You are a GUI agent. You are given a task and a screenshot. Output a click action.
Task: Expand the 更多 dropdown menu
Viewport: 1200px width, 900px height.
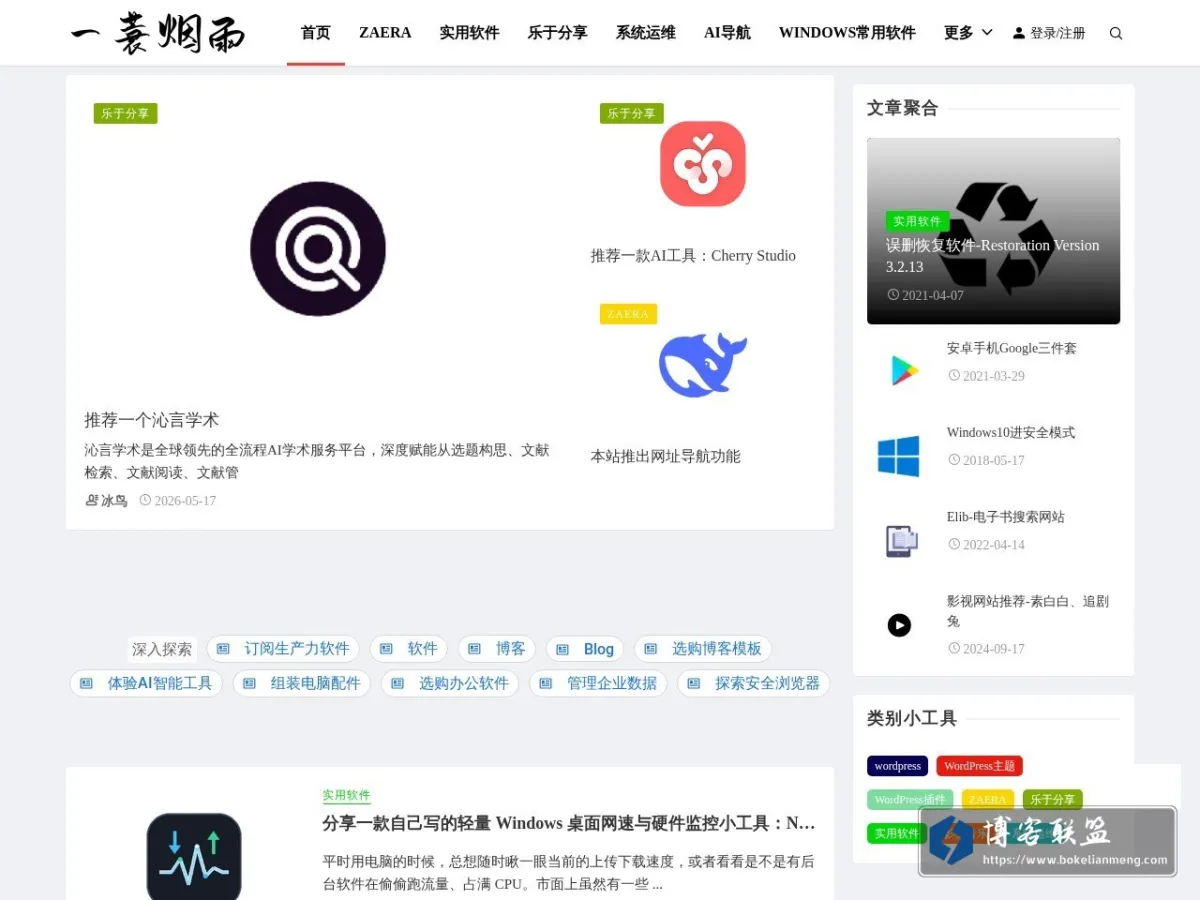click(968, 33)
